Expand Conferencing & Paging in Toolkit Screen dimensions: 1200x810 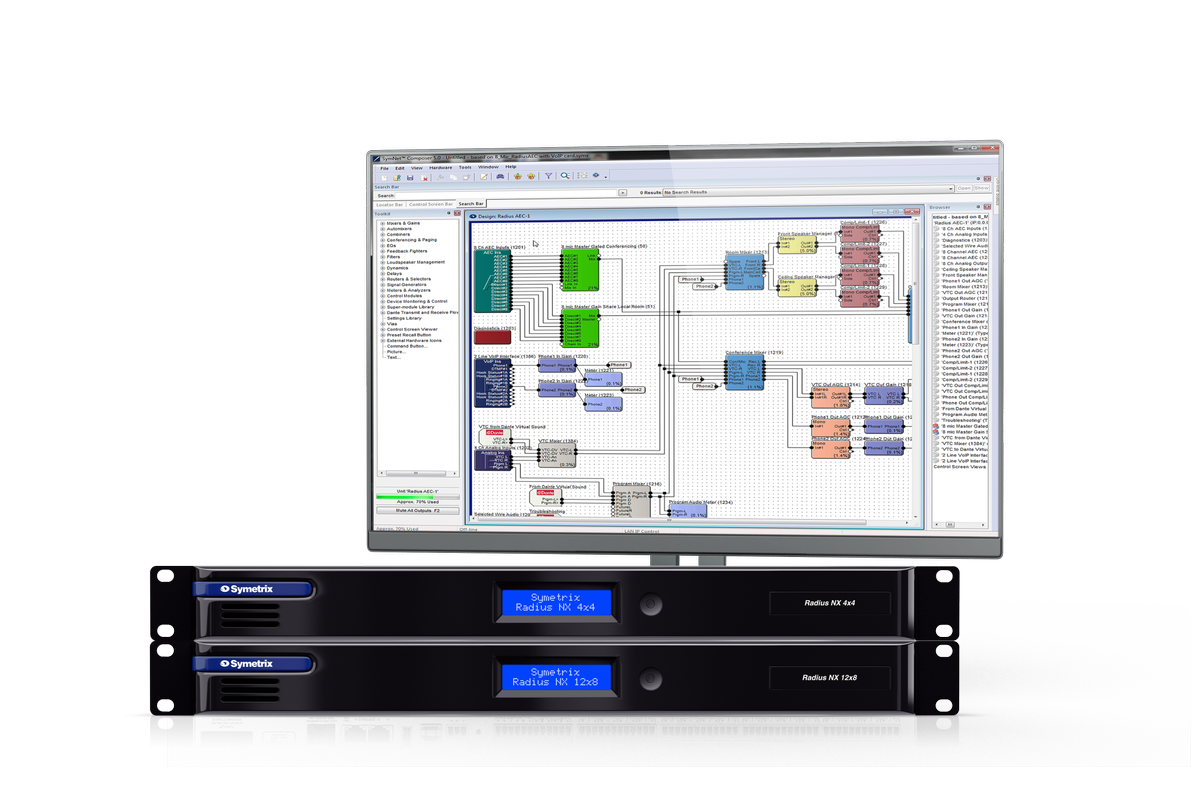(x=383, y=240)
